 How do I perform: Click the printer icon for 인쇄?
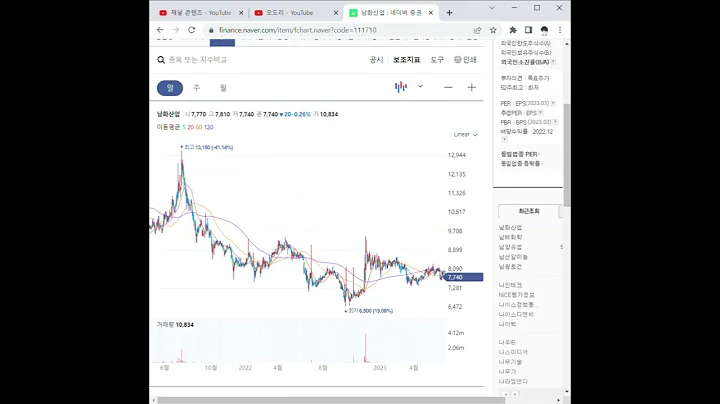click(x=457, y=60)
